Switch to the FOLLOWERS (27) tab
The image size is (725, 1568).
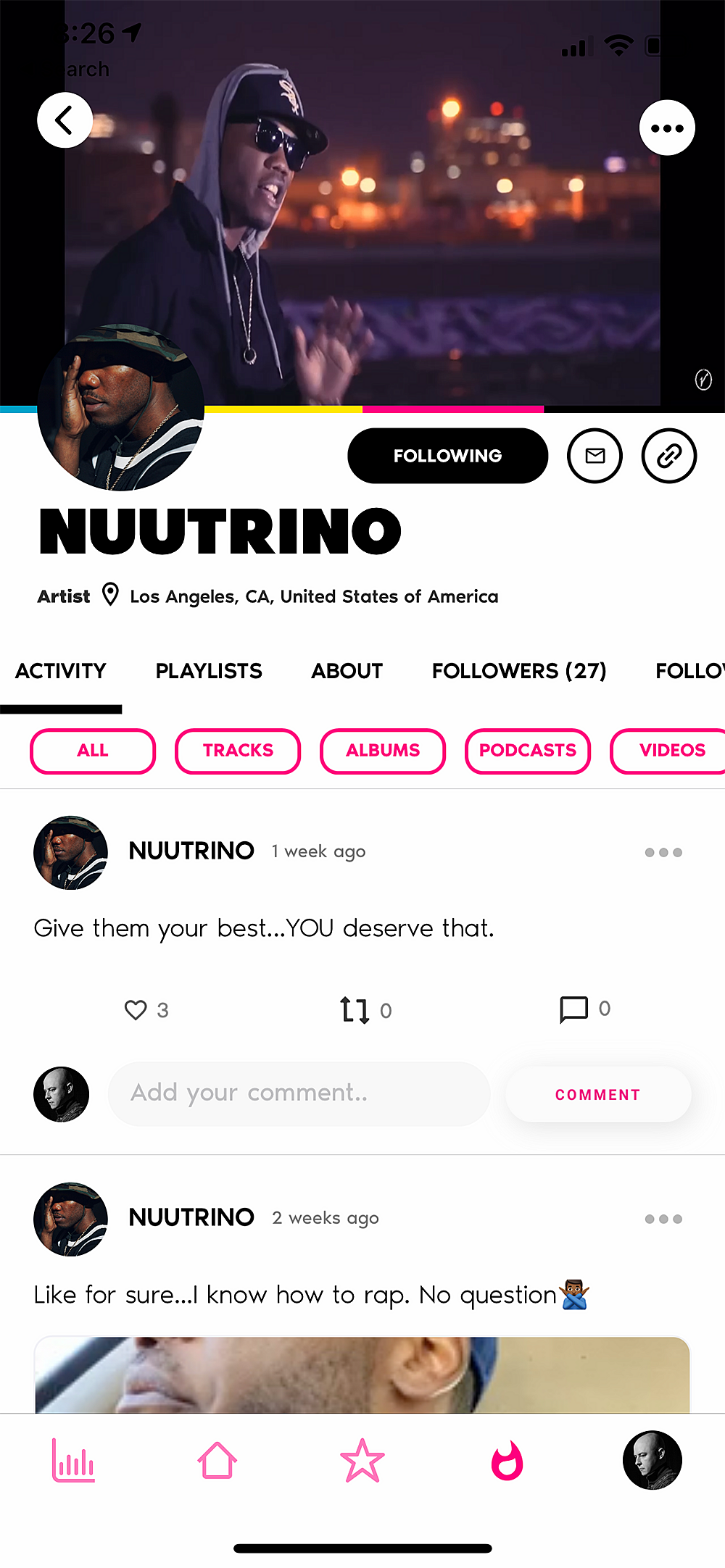[x=519, y=671]
